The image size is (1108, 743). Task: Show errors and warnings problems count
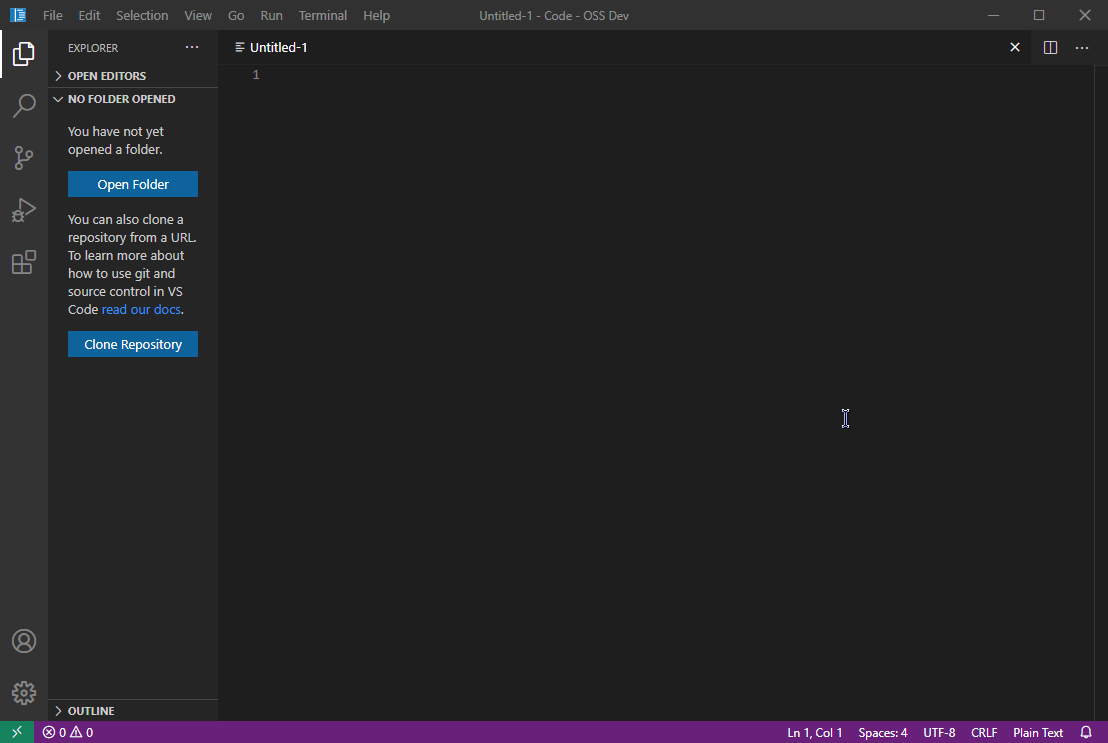coord(68,732)
